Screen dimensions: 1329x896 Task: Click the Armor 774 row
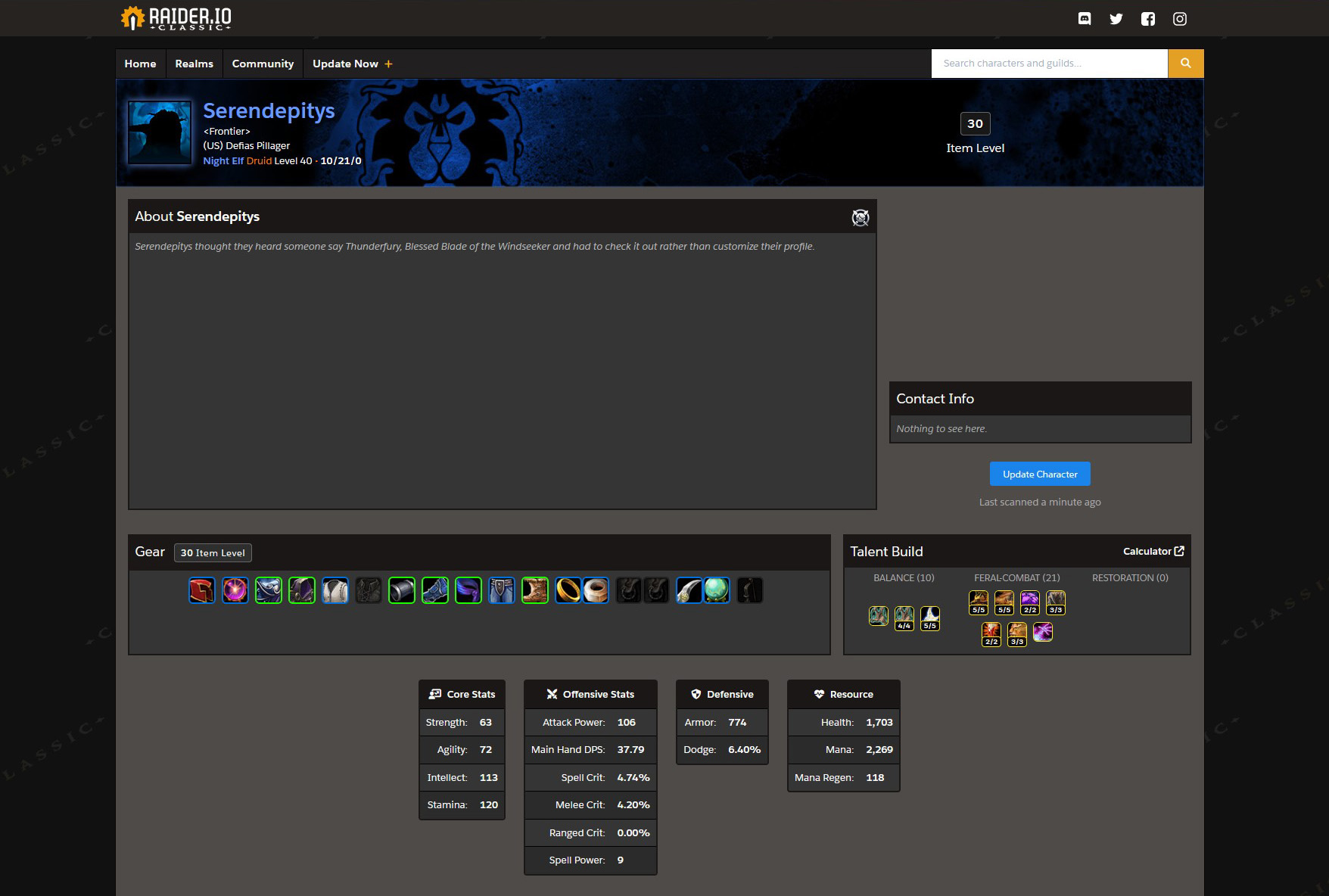click(x=722, y=722)
